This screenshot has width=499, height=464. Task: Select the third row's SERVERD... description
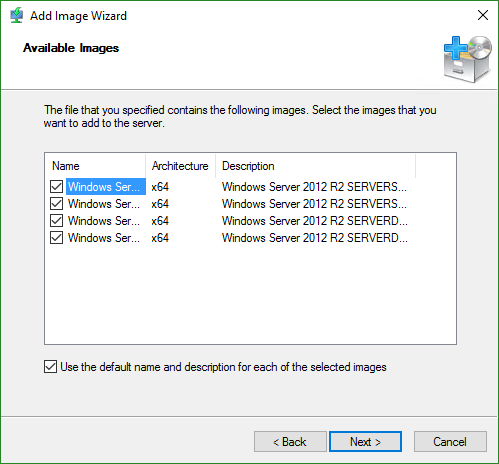tap(315, 221)
